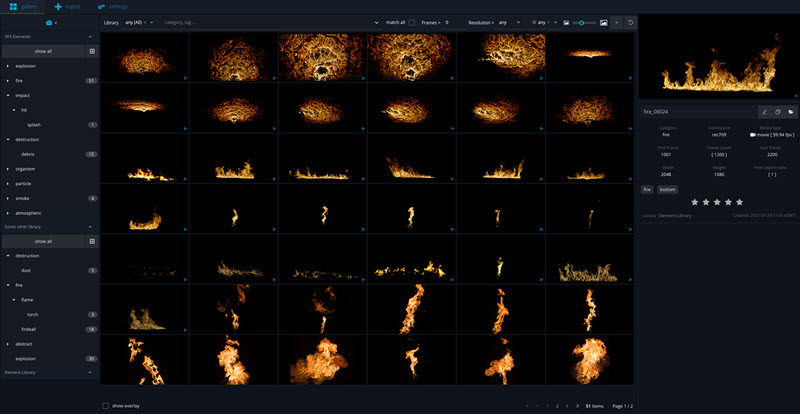Collapse sidebar with the left chevron
800x414 pixels.
tap(56, 22)
